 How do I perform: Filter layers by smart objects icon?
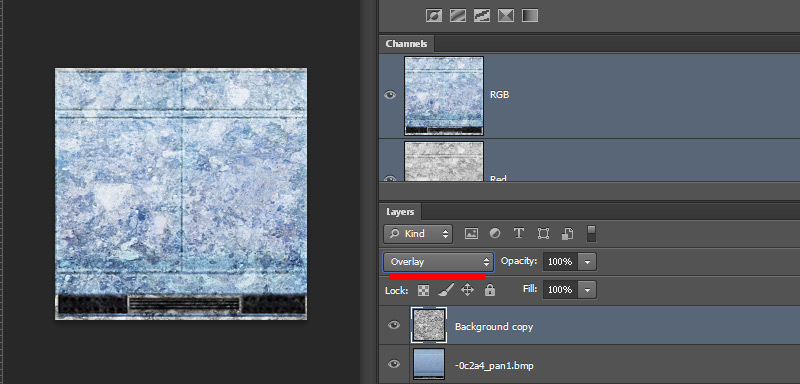pyautogui.click(x=567, y=234)
